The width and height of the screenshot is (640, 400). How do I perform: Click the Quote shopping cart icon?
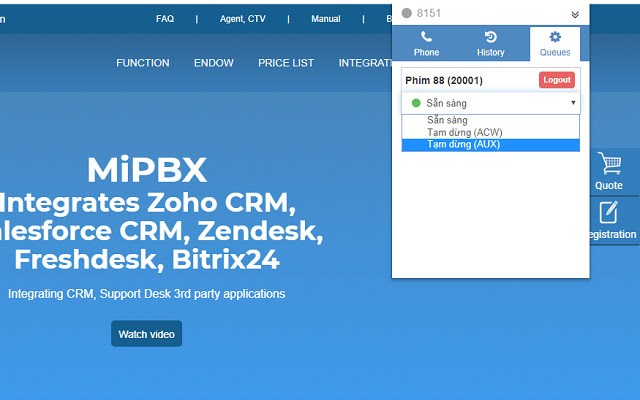(x=609, y=163)
